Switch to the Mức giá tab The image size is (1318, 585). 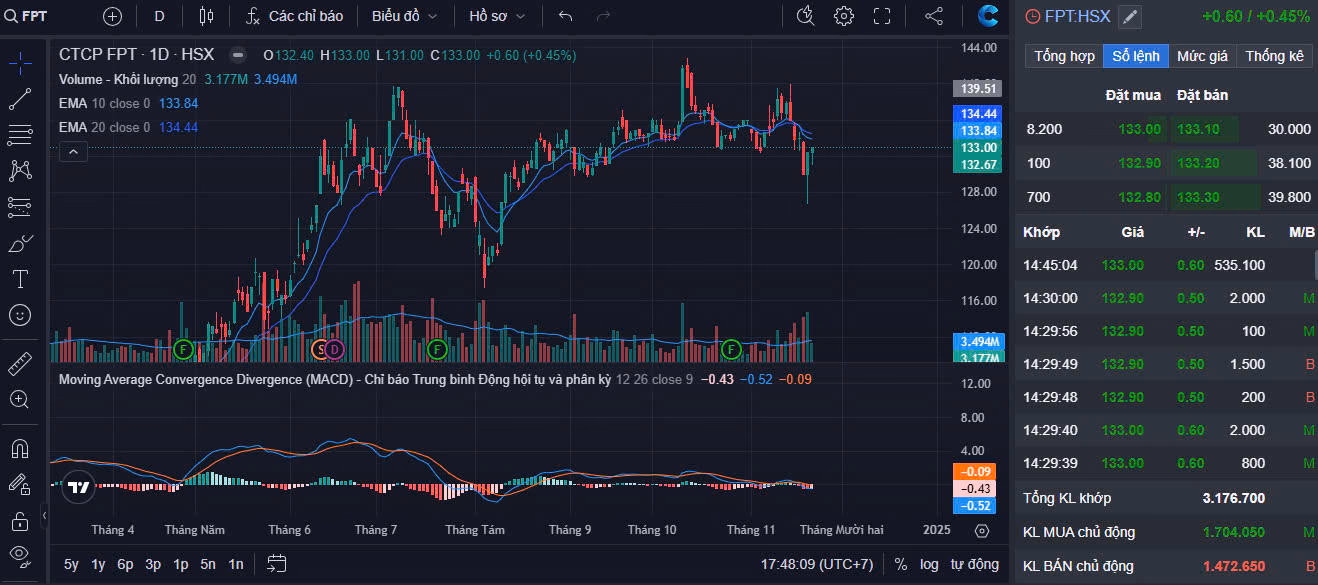coord(1202,56)
